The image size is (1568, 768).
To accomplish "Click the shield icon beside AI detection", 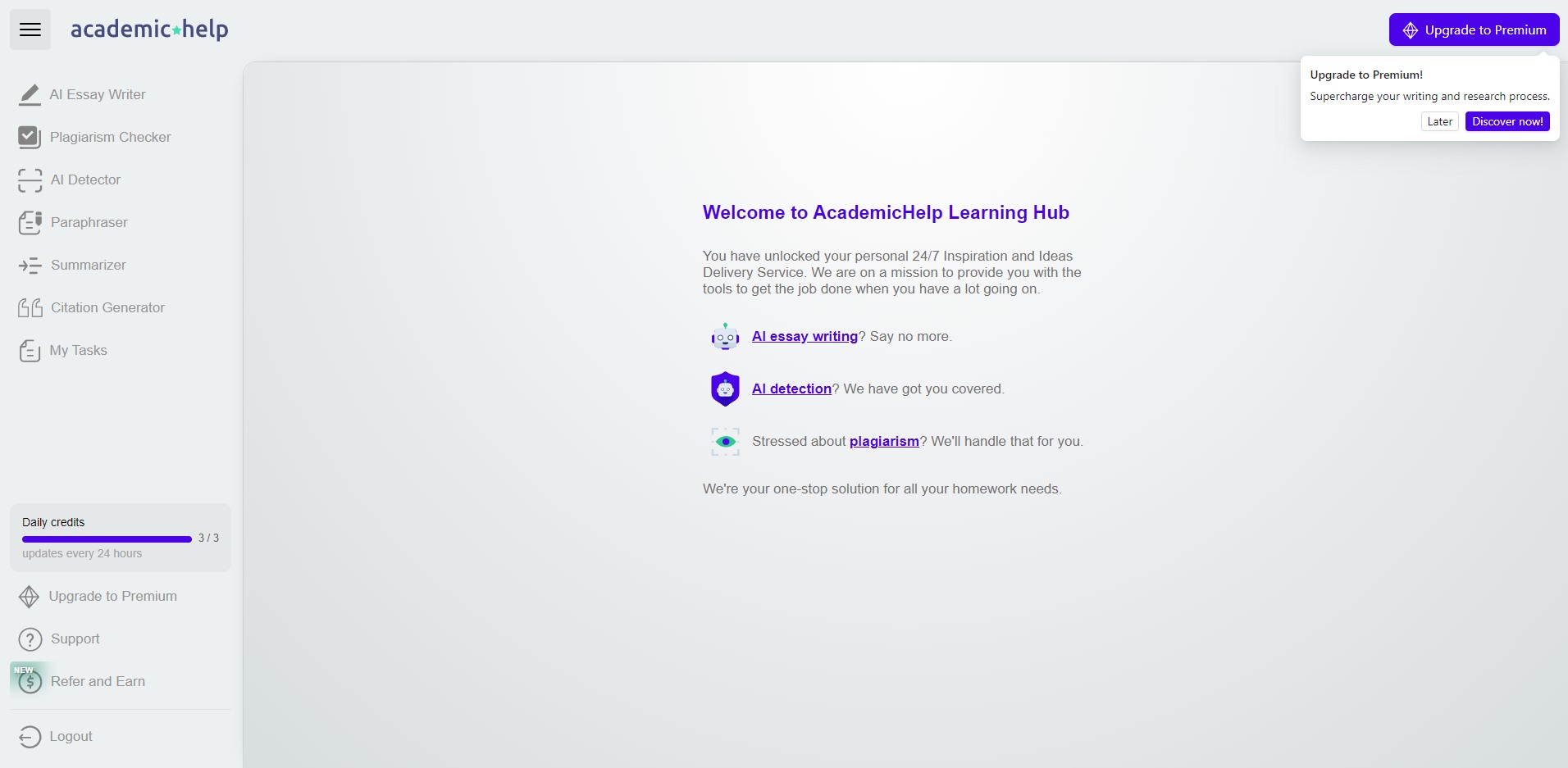I will point(725,389).
